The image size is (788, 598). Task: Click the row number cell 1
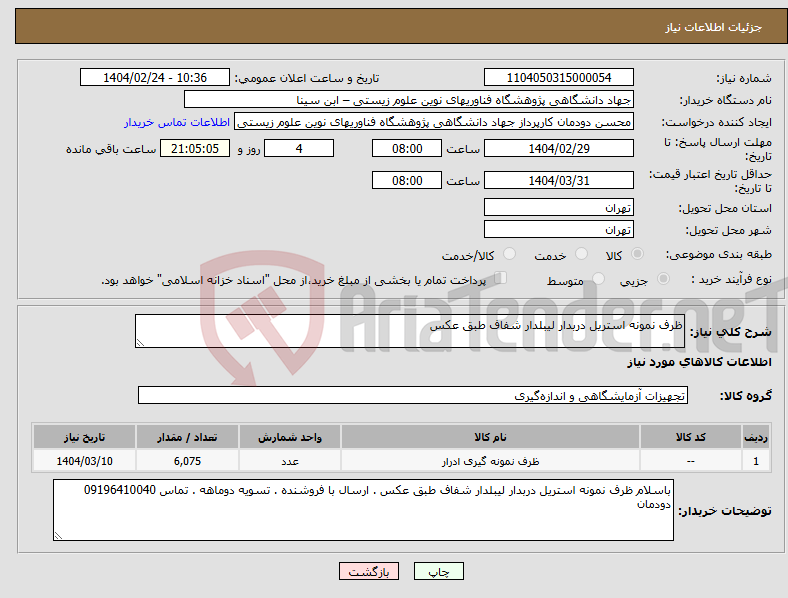(756, 461)
